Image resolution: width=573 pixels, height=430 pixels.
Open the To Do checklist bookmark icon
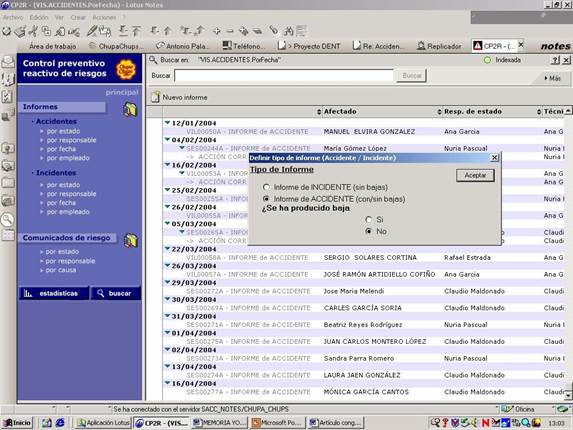tap(7, 97)
